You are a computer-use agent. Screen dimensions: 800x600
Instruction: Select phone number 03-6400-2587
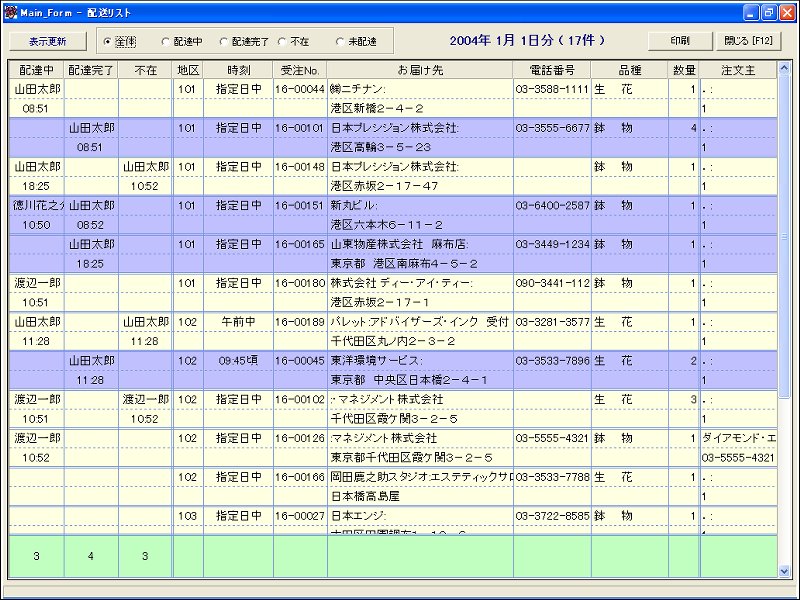pos(552,205)
